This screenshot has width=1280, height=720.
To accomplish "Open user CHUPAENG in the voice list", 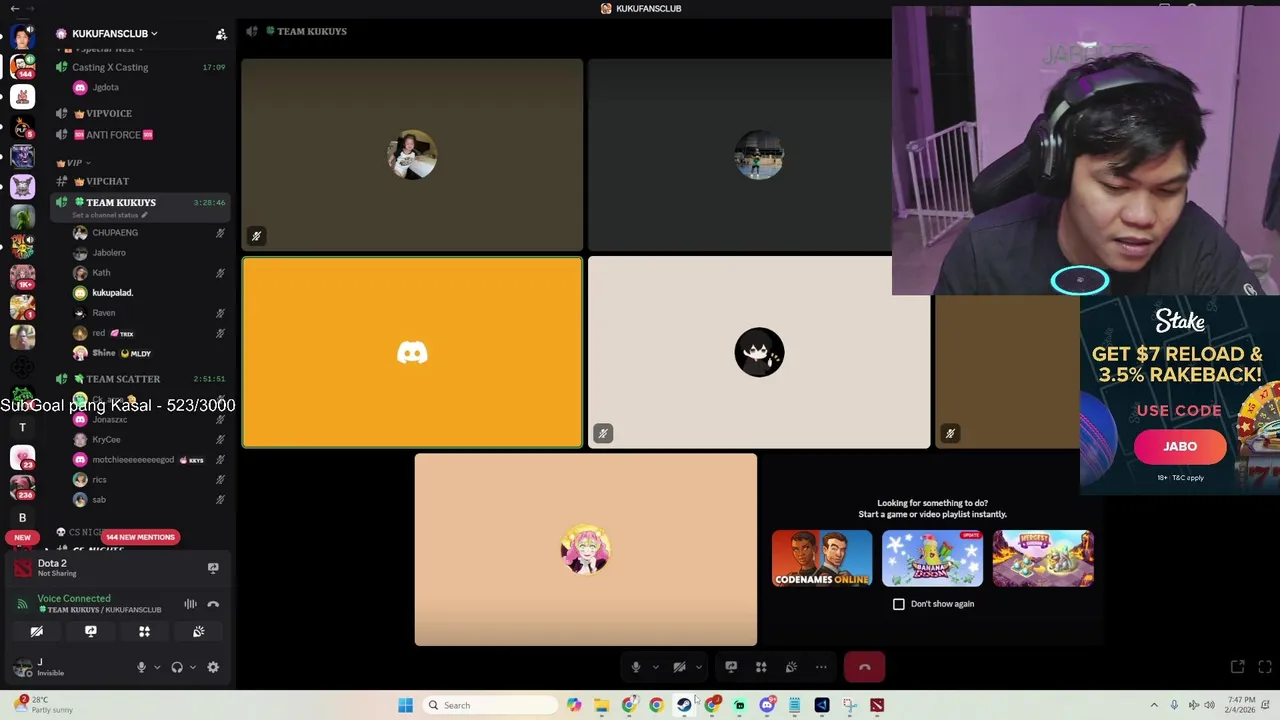I will point(115,232).
